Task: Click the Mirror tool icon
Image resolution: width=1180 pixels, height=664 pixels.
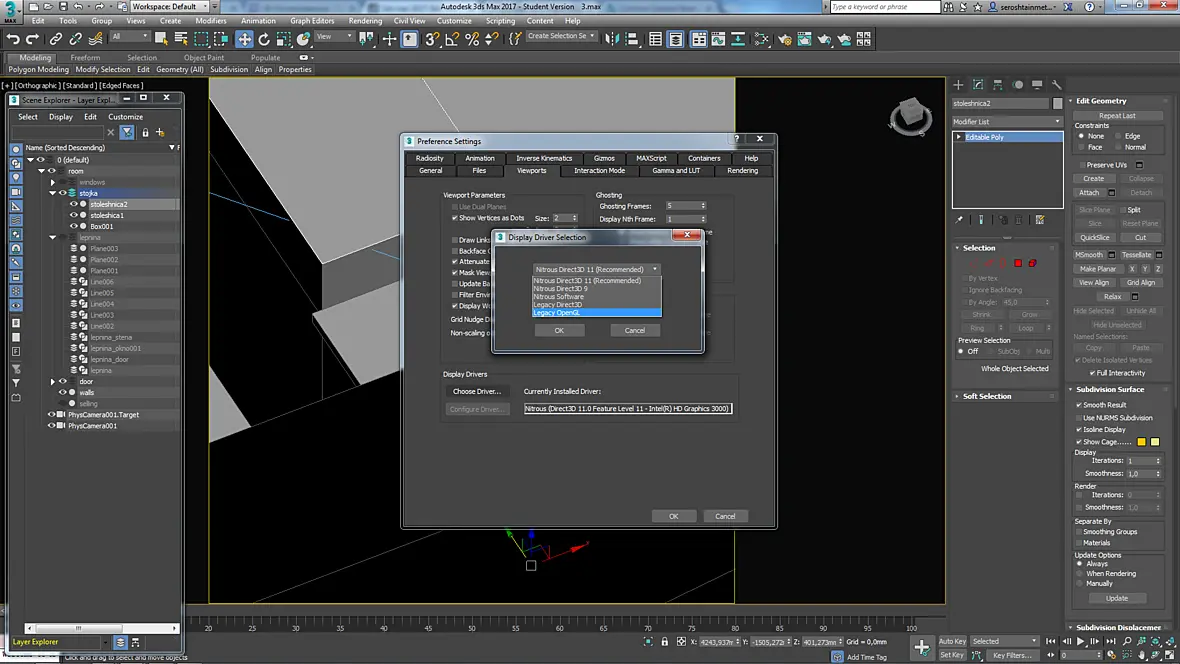Action: pos(612,38)
